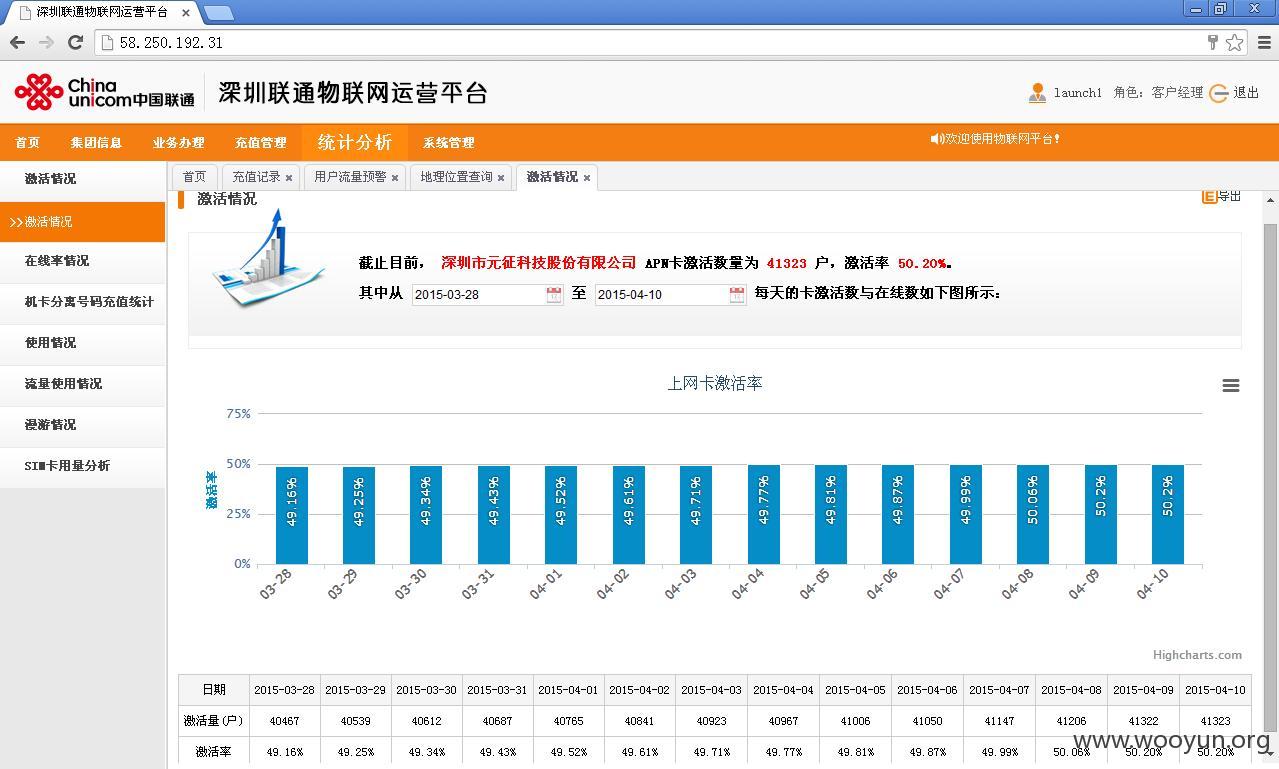This screenshot has height=769, width=1279.
Task: Open the 业务办理 navigation menu
Action: pos(178,143)
